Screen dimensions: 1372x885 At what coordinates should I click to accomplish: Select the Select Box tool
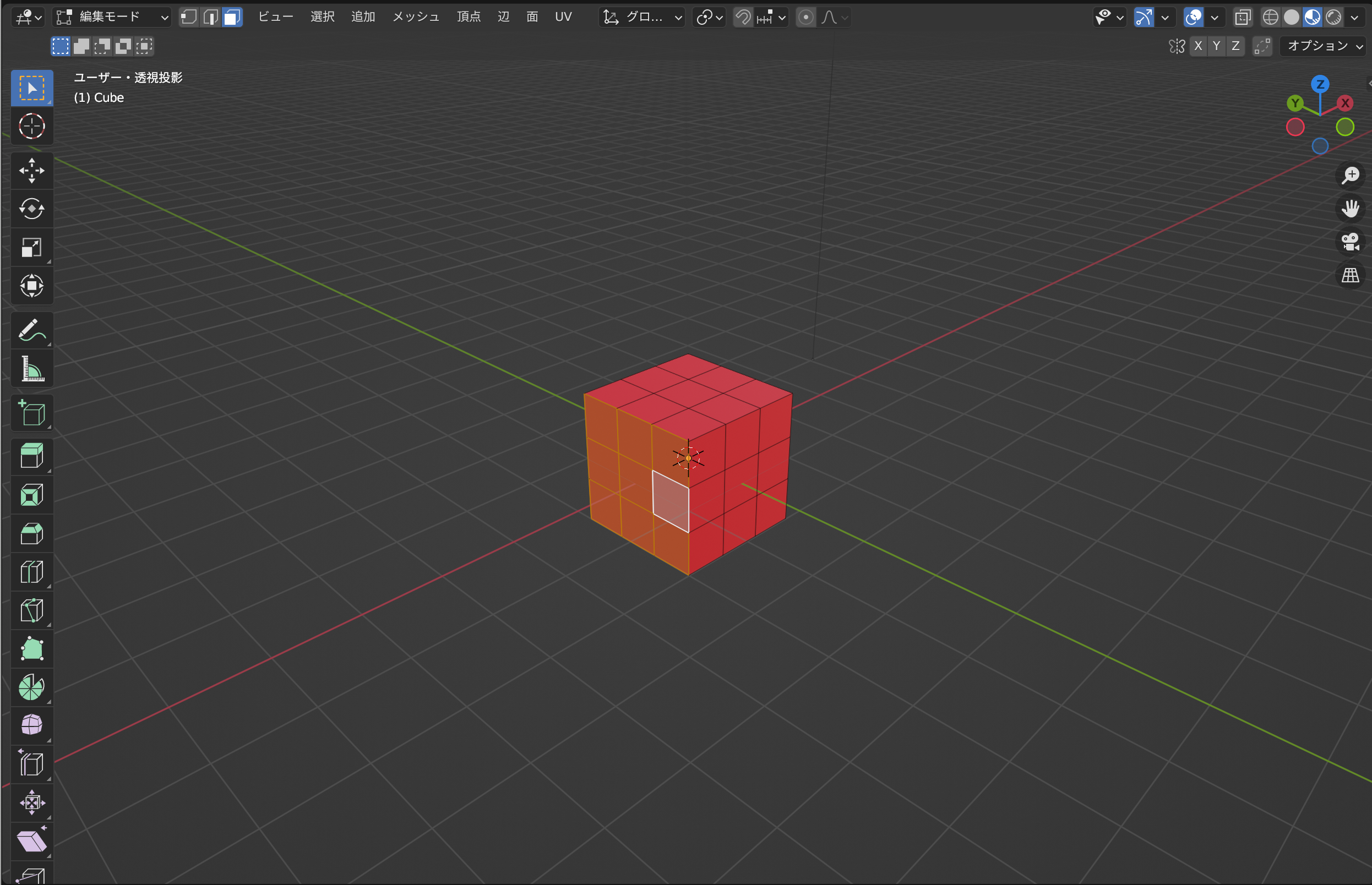pos(31,88)
